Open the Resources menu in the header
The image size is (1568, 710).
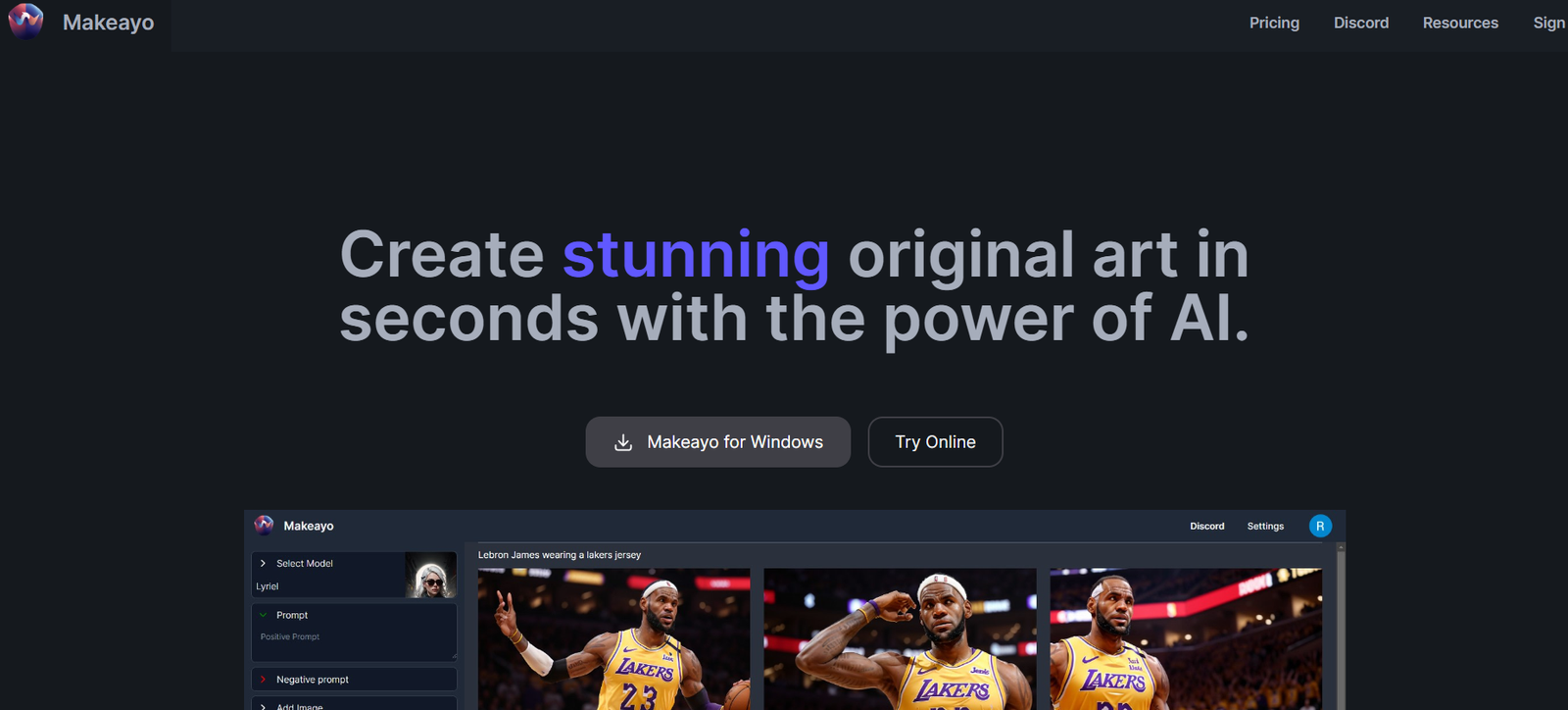point(1460,23)
